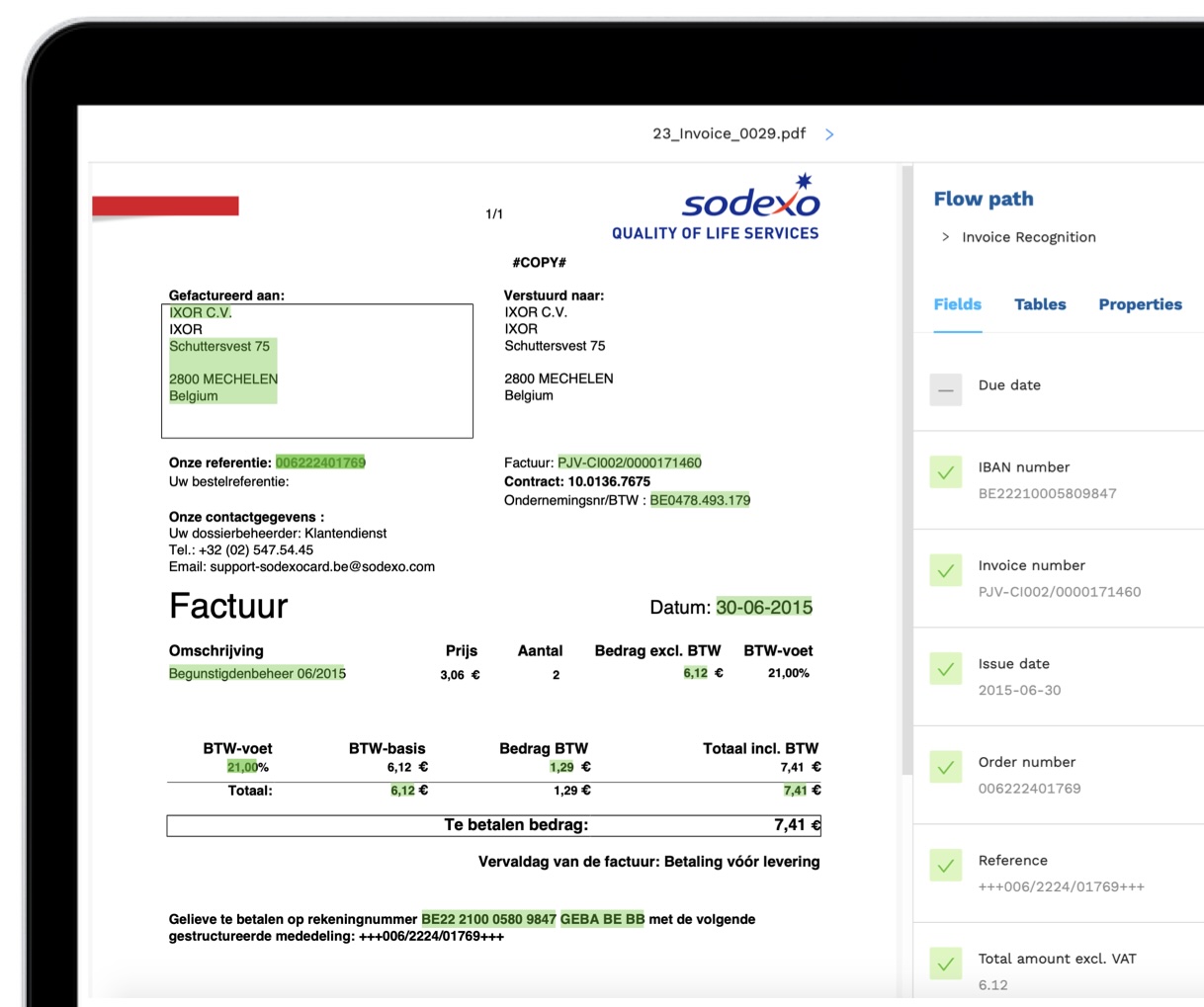Select the reference value +++006/2224/01769+++

tap(1061, 886)
